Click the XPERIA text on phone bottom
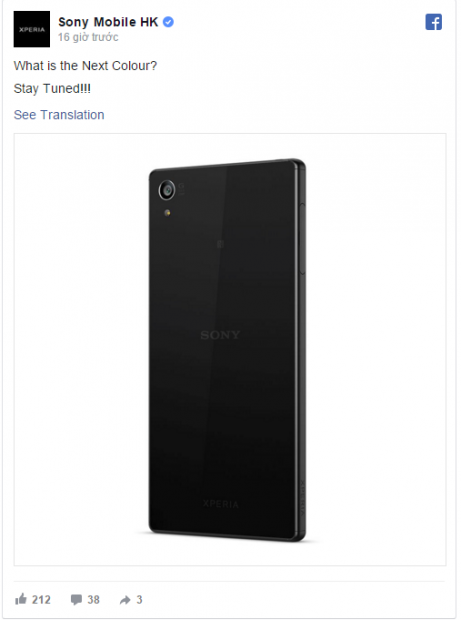This screenshot has width=461, height=620. (221, 504)
